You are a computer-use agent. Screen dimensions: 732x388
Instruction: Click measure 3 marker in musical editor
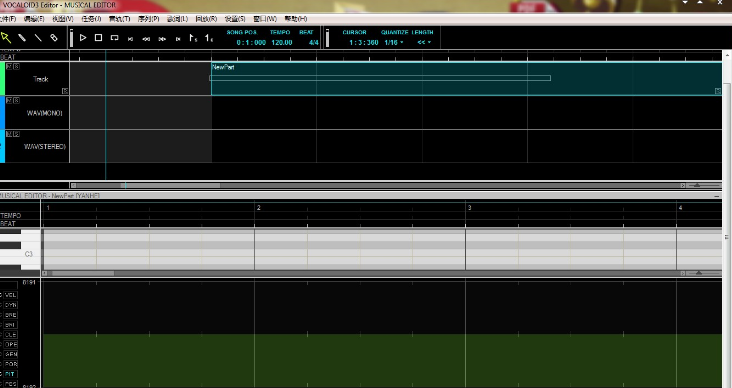[469, 208]
